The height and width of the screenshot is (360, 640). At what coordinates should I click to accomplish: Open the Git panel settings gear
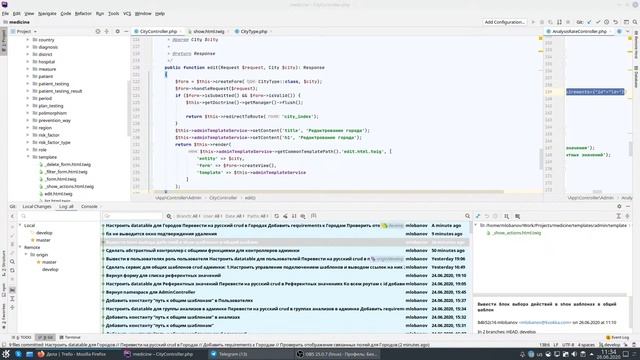[x=619, y=207]
